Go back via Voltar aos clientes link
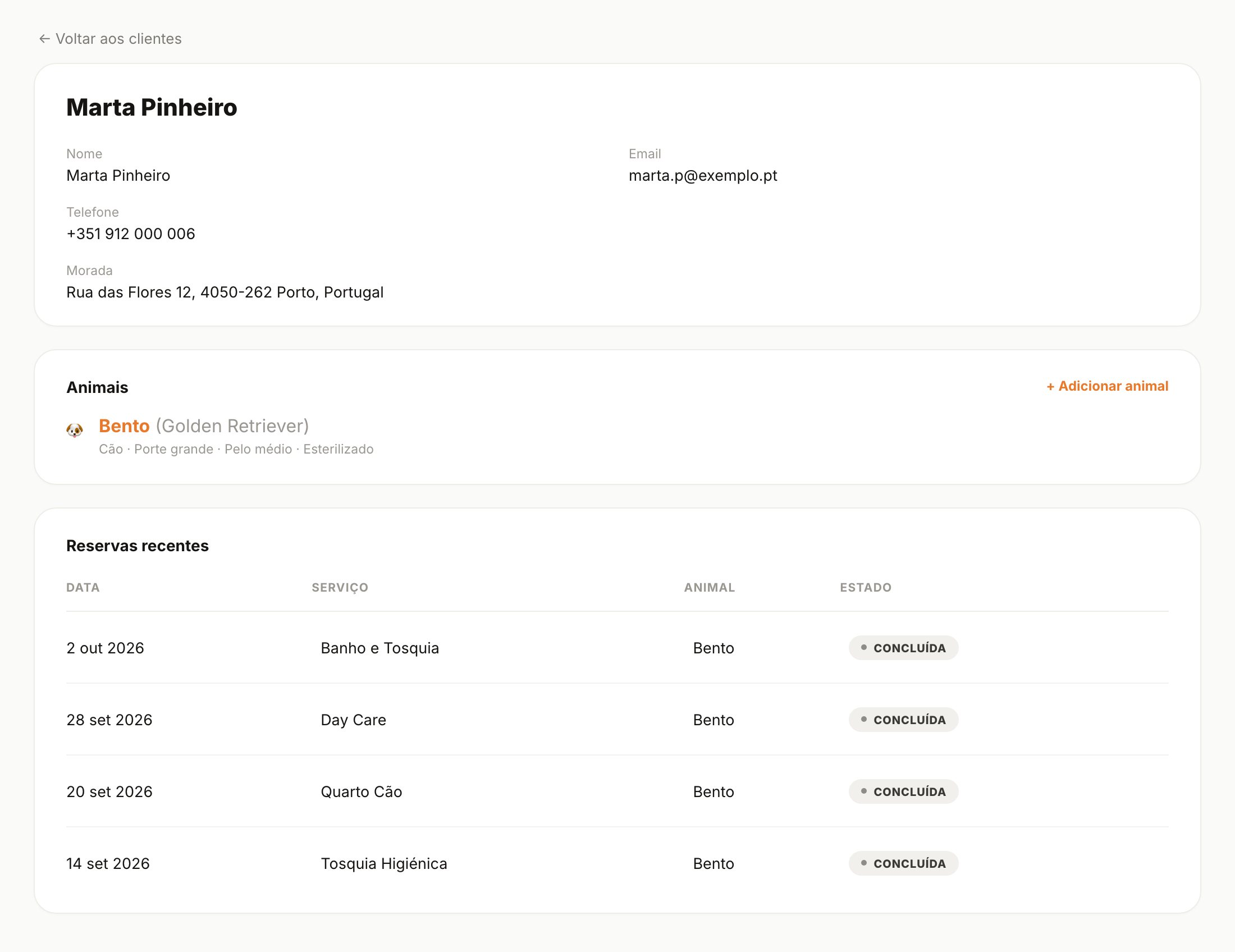Screen dimensions: 1235x952 [x=110, y=38]
